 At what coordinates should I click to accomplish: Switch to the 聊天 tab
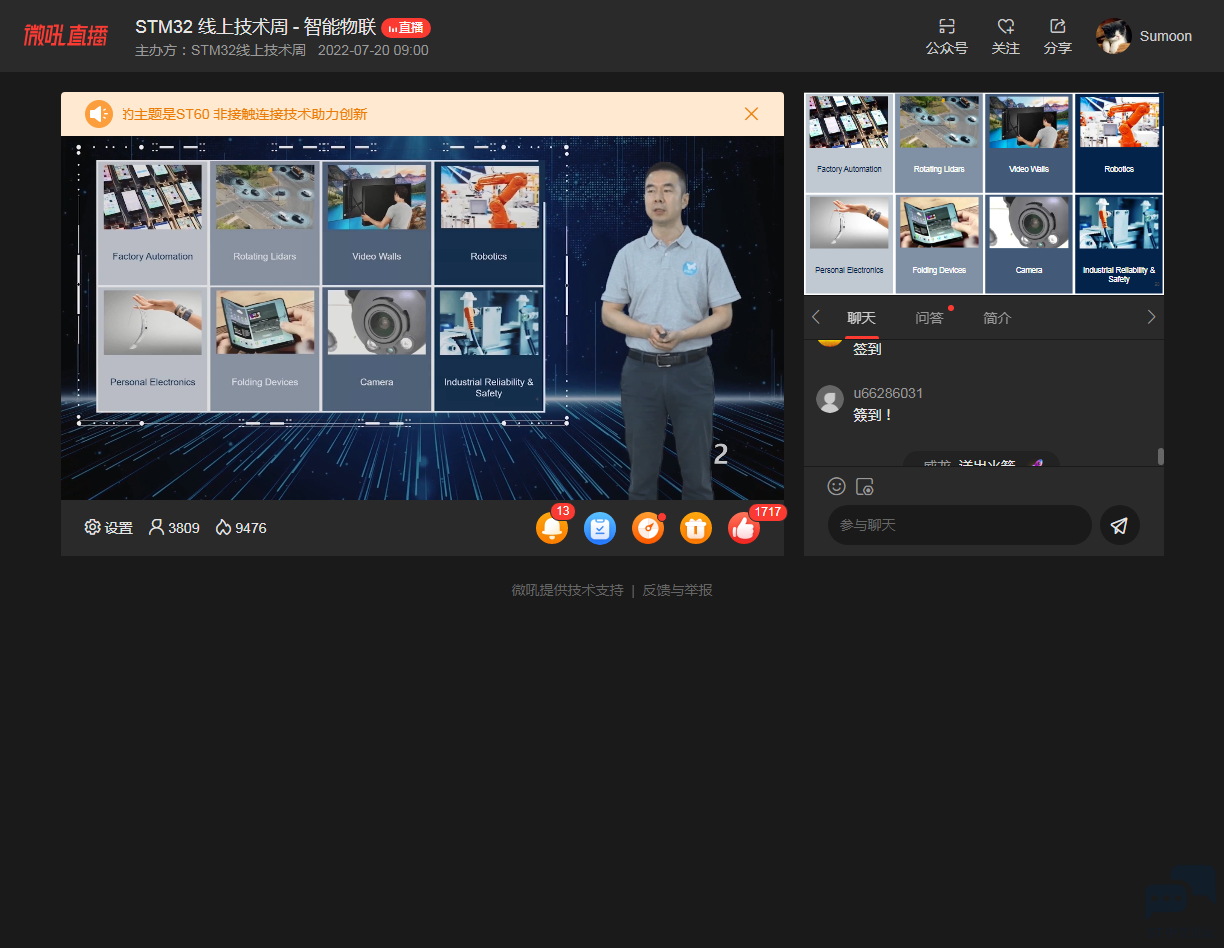861,318
